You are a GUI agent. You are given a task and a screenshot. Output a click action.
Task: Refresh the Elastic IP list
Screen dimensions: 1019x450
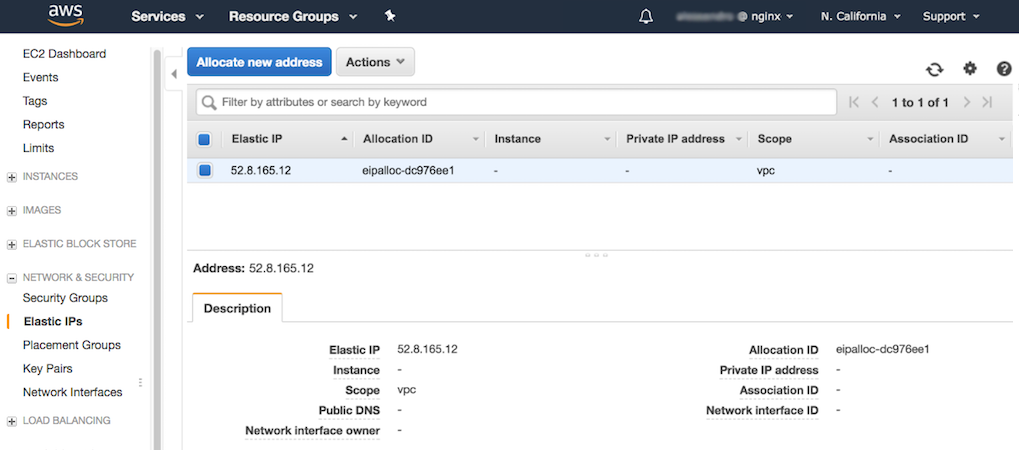(934, 69)
